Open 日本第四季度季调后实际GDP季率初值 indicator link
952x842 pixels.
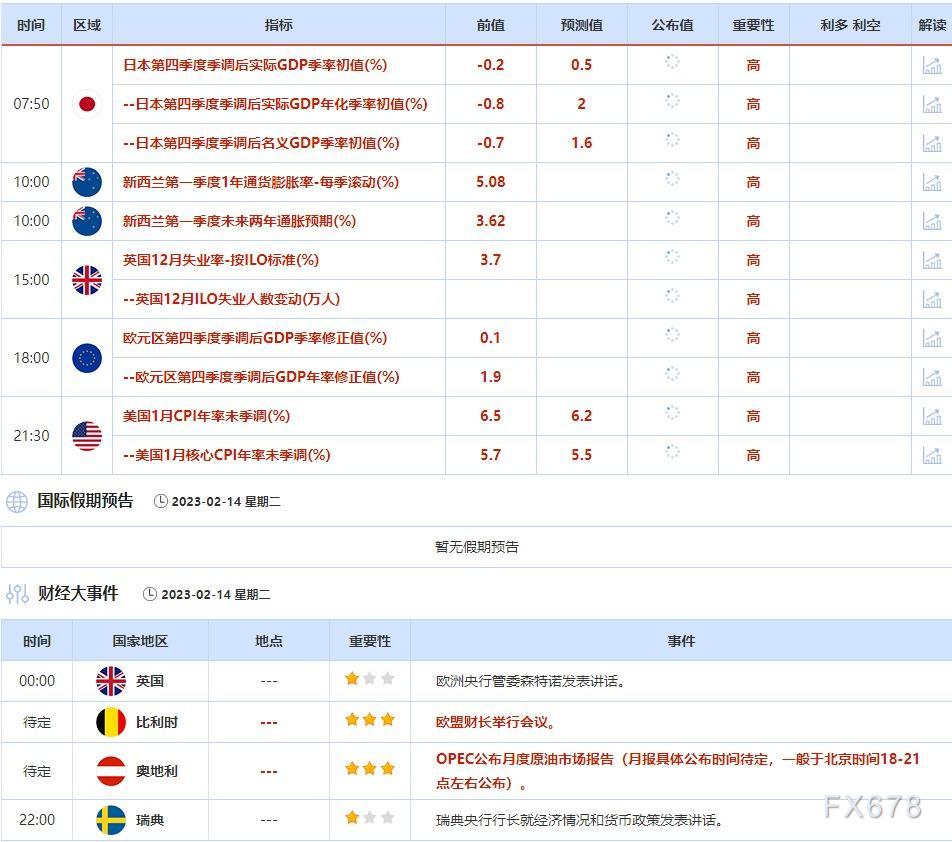pos(255,65)
